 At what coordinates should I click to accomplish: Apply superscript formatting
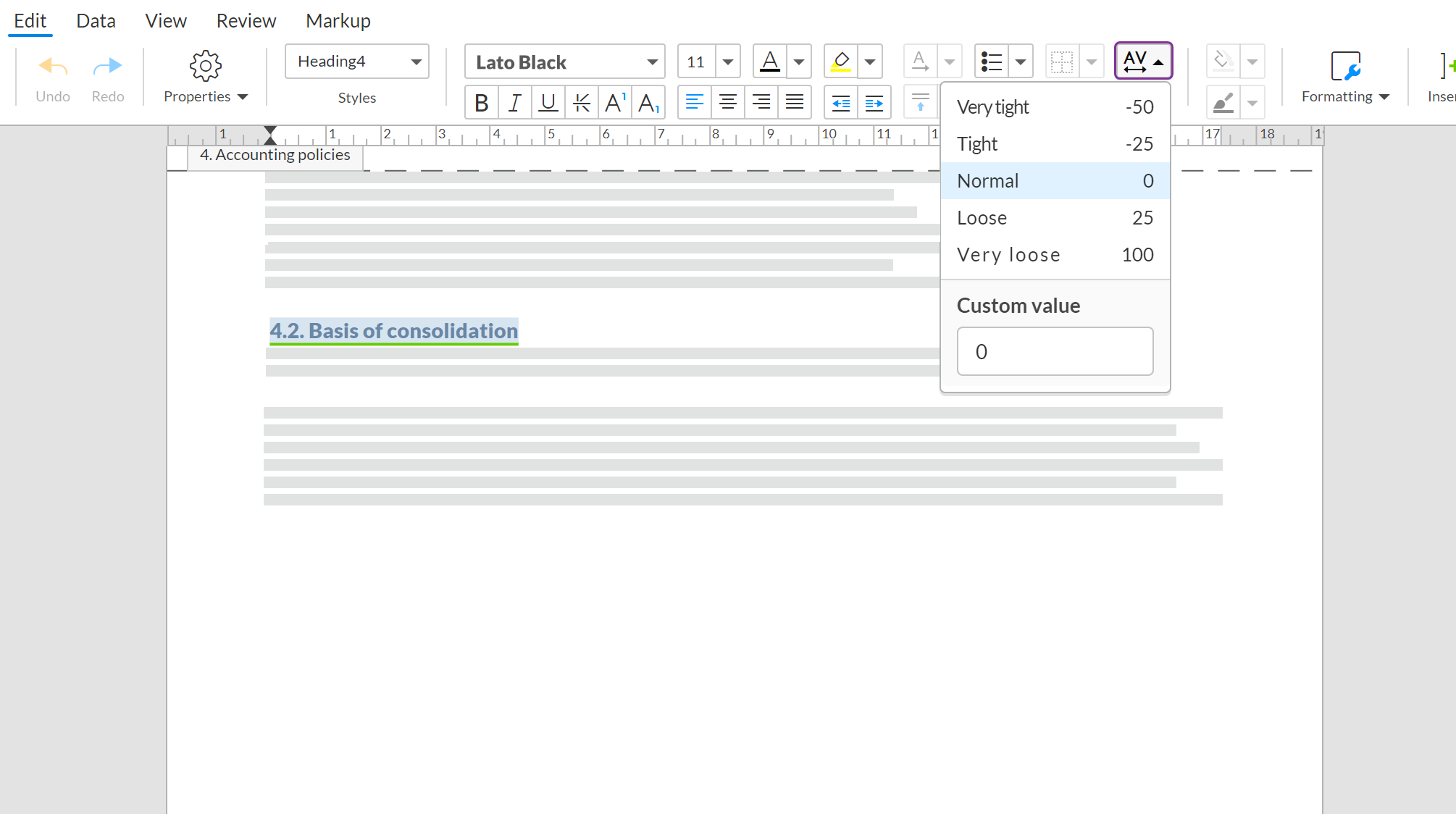tap(614, 103)
